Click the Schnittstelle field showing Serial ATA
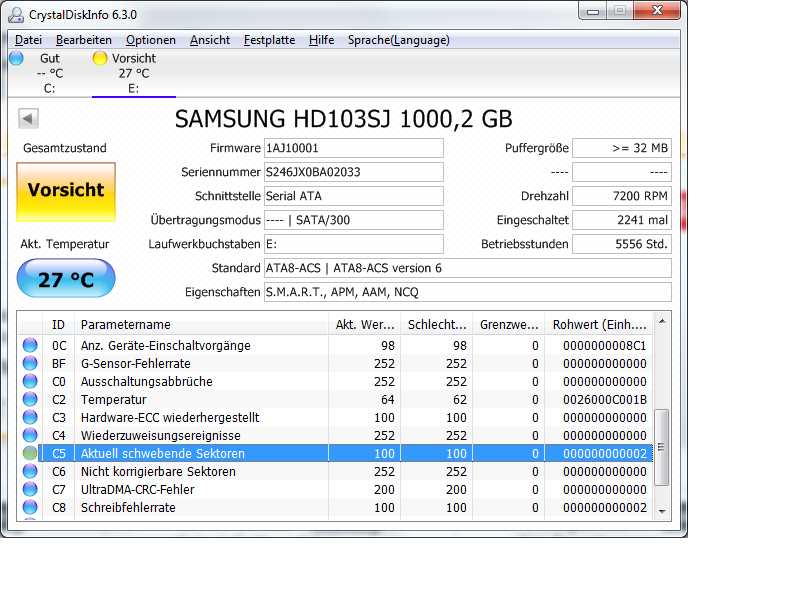Viewport: 800px width, 600px height. 354,196
